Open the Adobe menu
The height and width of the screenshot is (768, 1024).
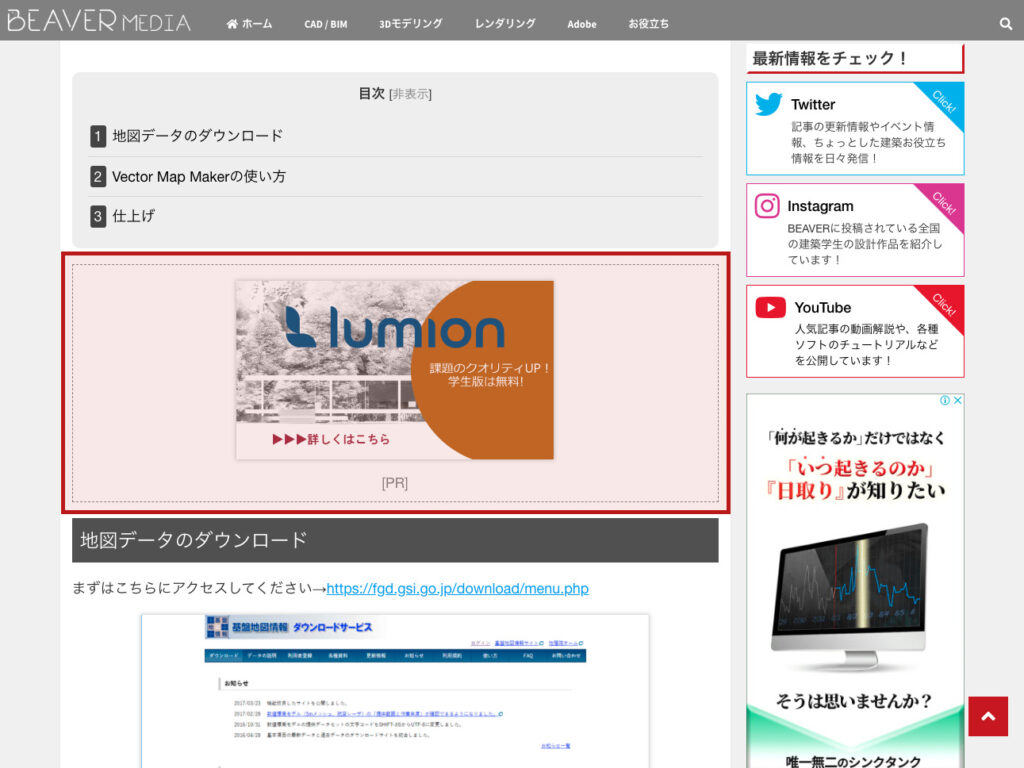[x=581, y=24]
